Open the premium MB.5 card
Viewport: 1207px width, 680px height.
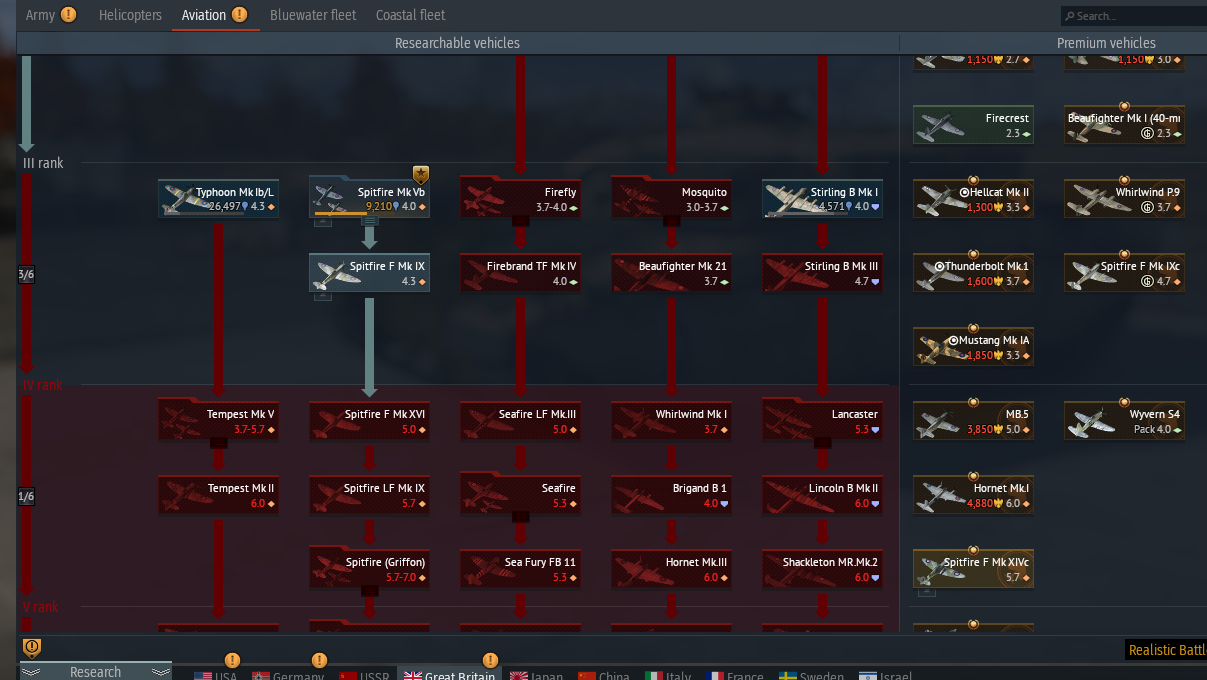[973, 420]
